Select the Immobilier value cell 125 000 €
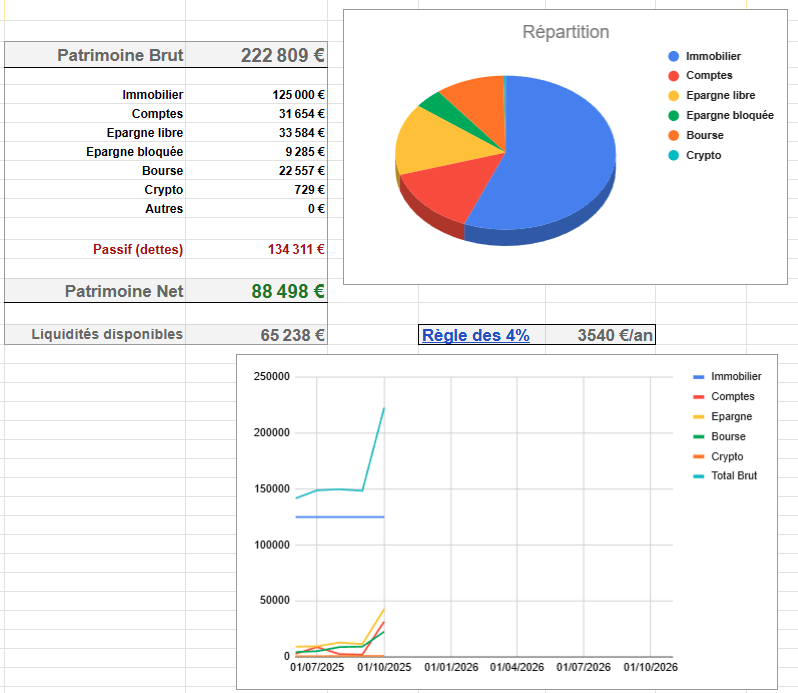 click(x=298, y=94)
